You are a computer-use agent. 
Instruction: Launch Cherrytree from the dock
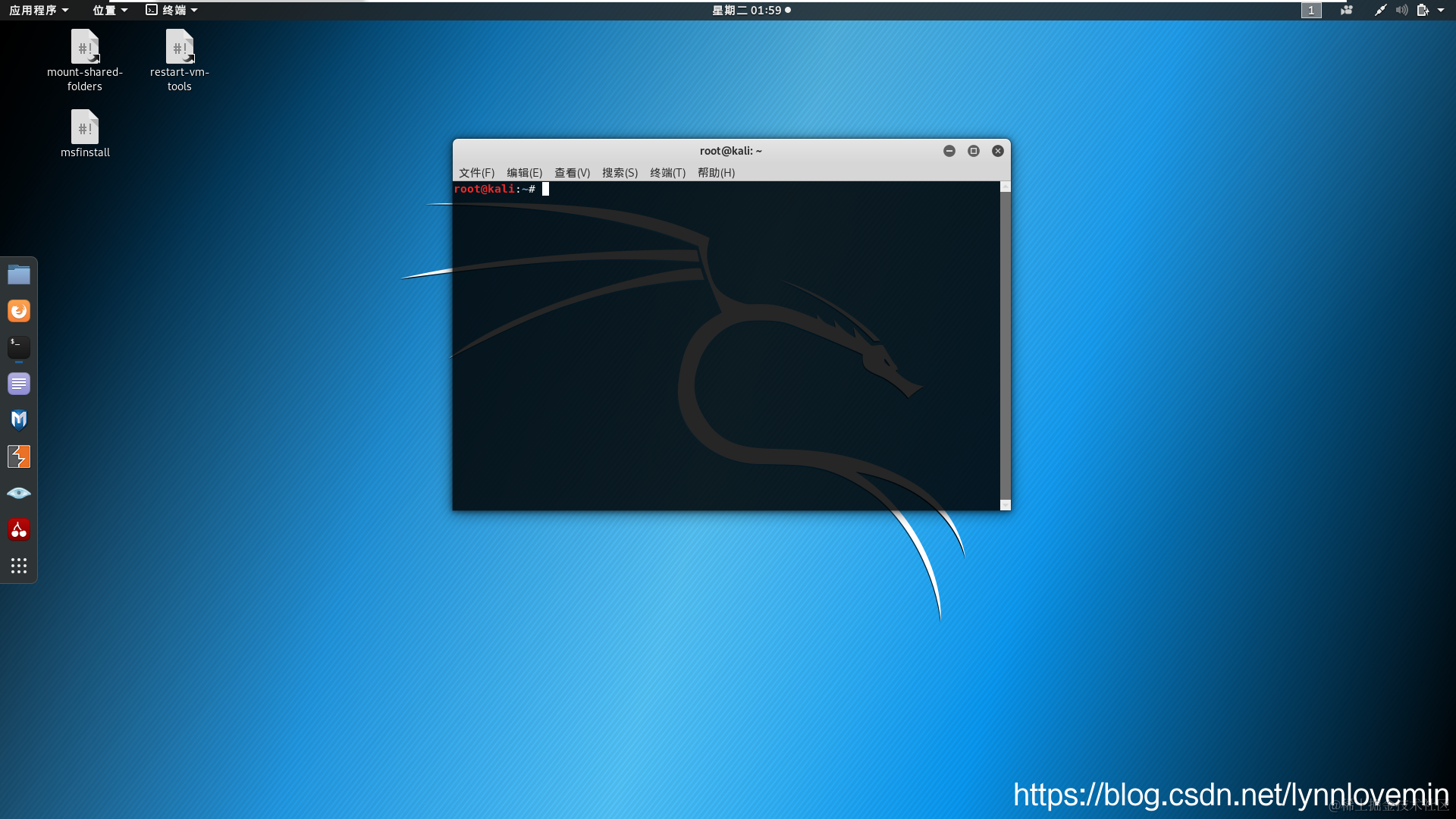click(x=19, y=529)
